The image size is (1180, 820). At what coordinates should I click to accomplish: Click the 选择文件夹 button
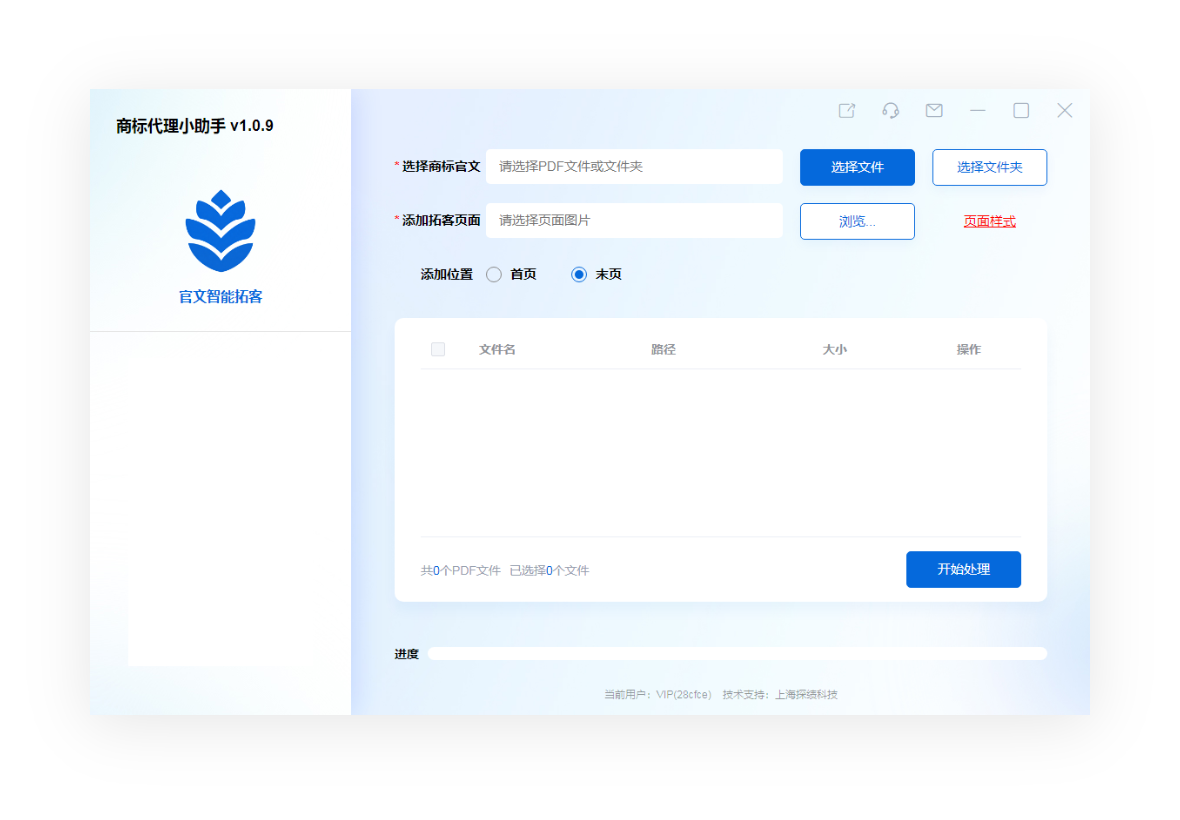pos(989,168)
